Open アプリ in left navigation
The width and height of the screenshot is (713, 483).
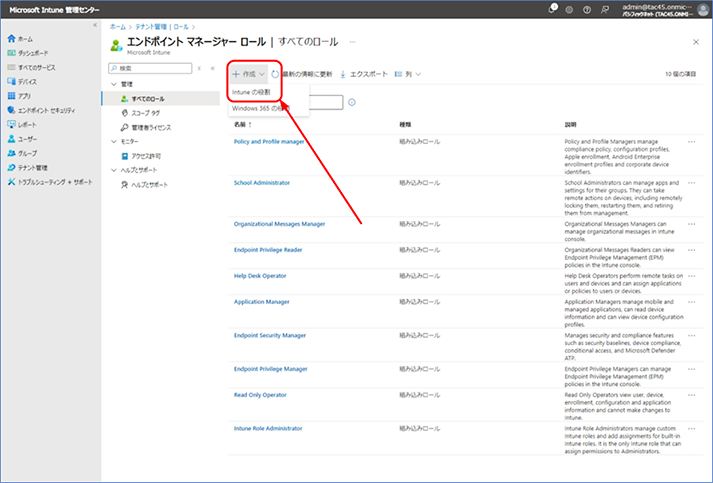coord(20,96)
